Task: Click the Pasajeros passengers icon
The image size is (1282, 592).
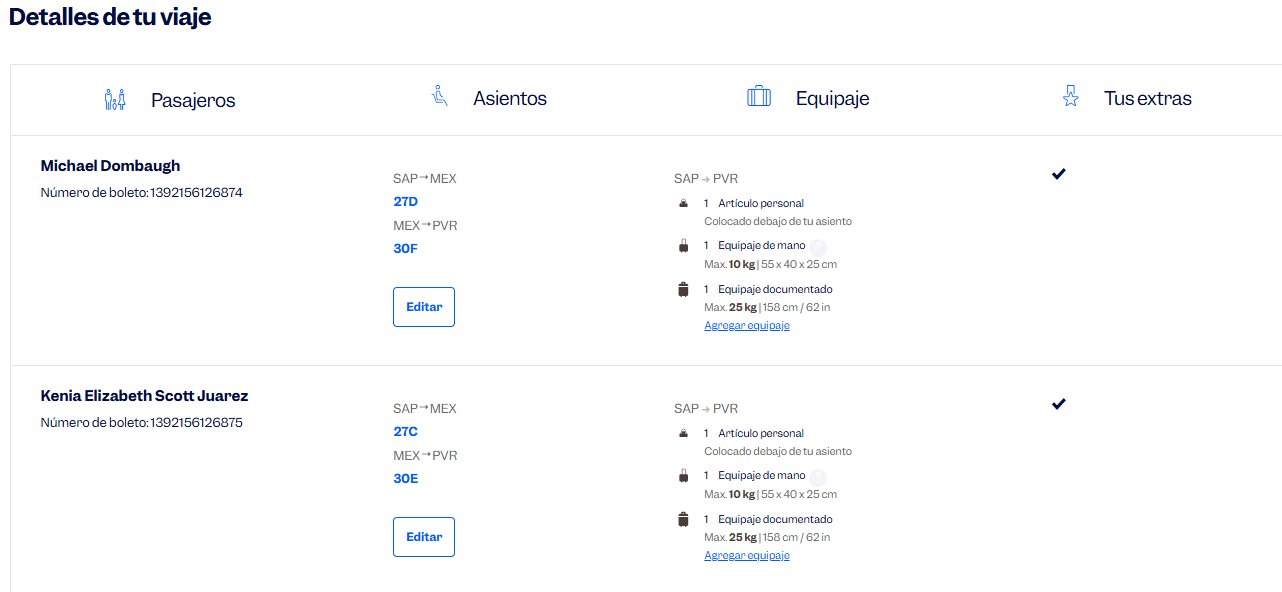Action: pyautogui.click(x=115, y=99)
